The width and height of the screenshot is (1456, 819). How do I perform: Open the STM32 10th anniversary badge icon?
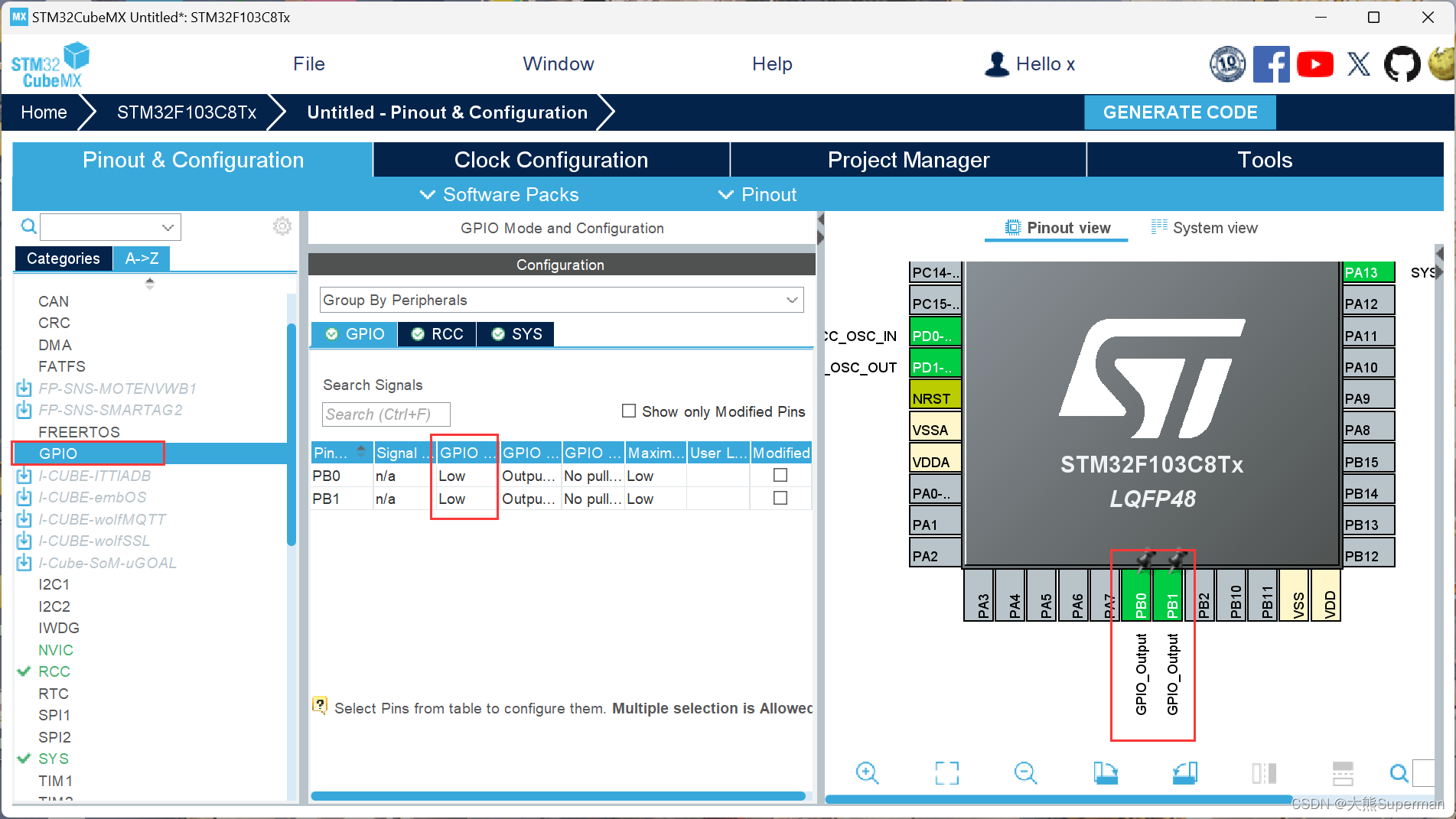[x=1227, y=64]
